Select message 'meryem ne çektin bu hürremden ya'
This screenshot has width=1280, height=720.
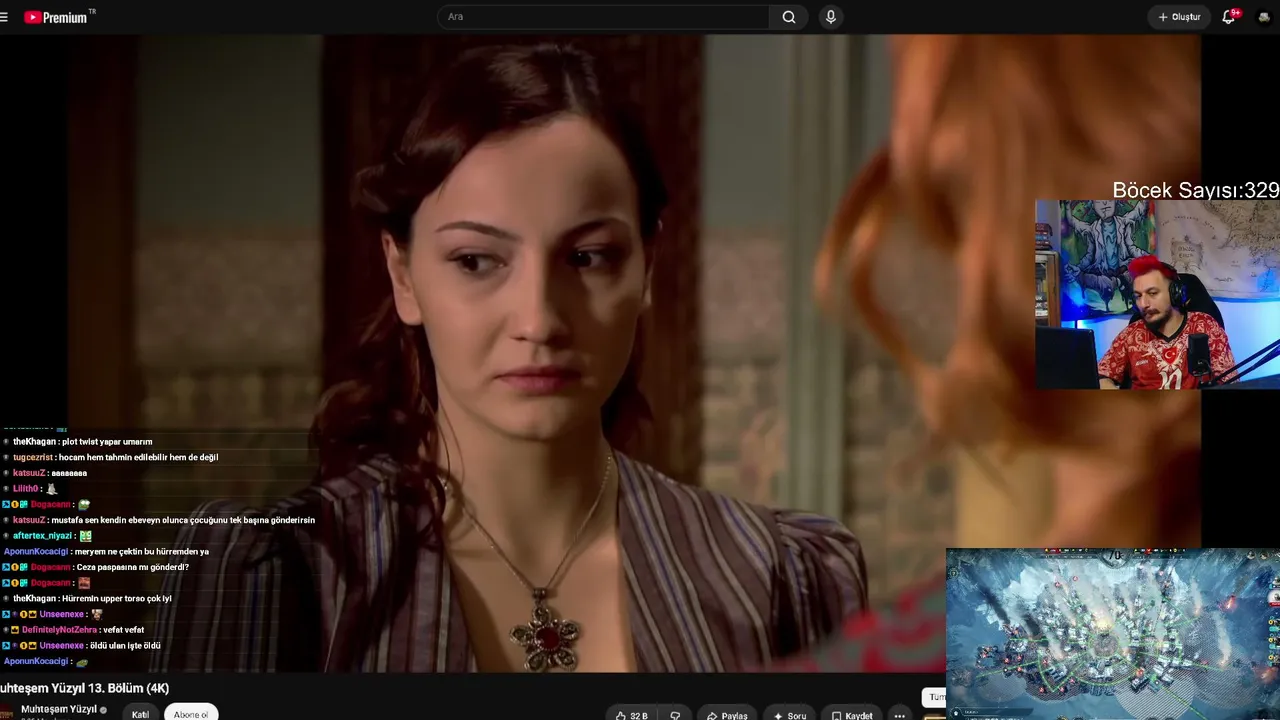click(141, 551)
